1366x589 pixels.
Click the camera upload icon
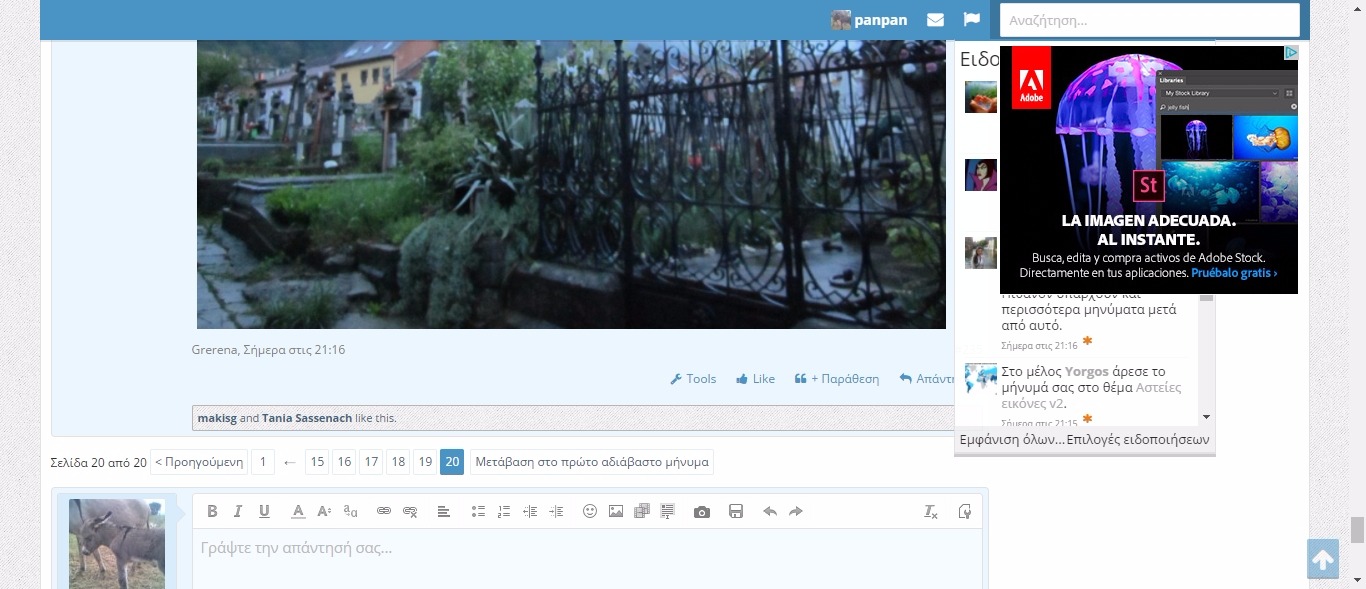702,511
